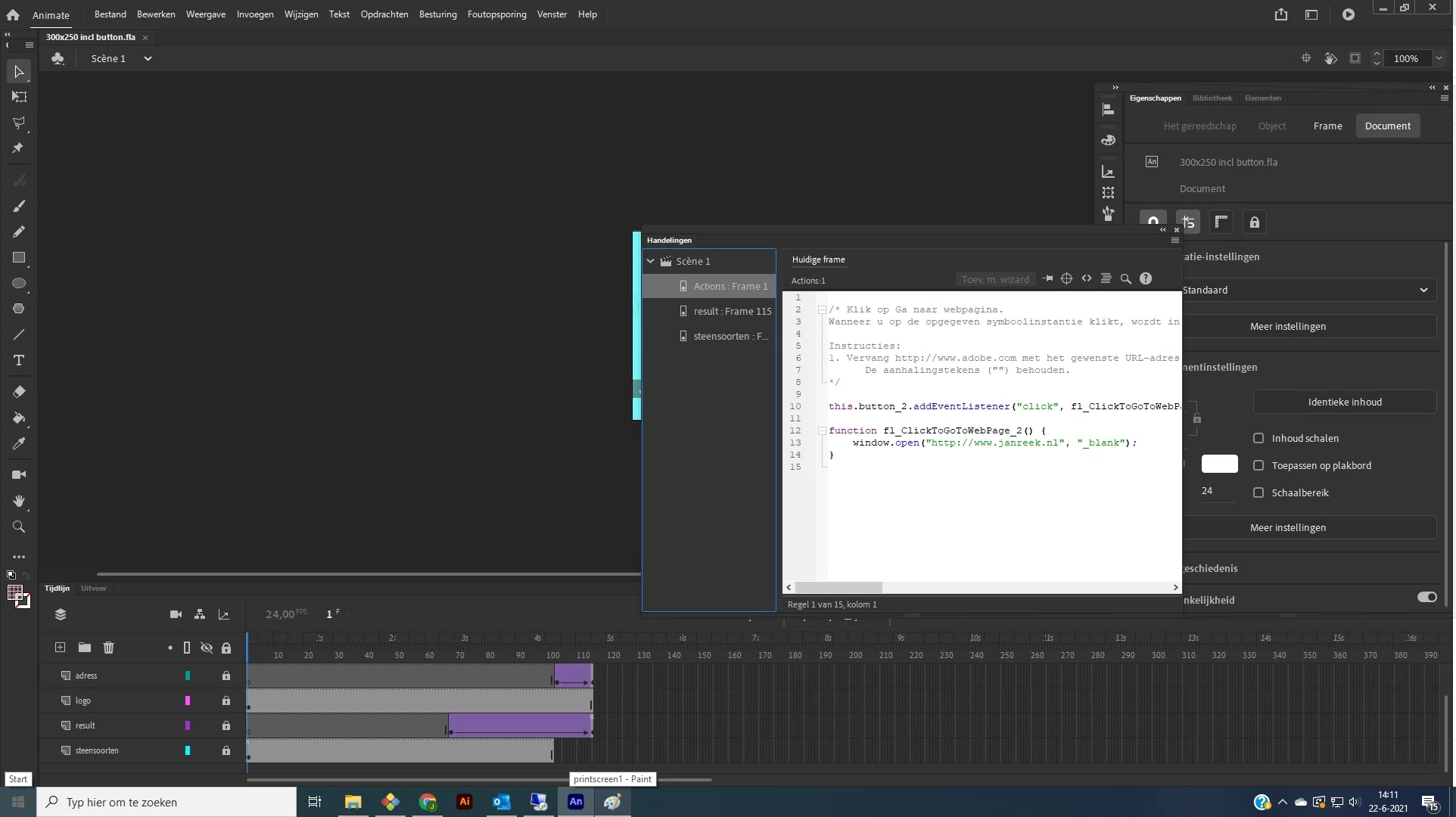The image size is (1456, 817).
Task: Select the Paint Bucket tool
Action: (19, 418)
